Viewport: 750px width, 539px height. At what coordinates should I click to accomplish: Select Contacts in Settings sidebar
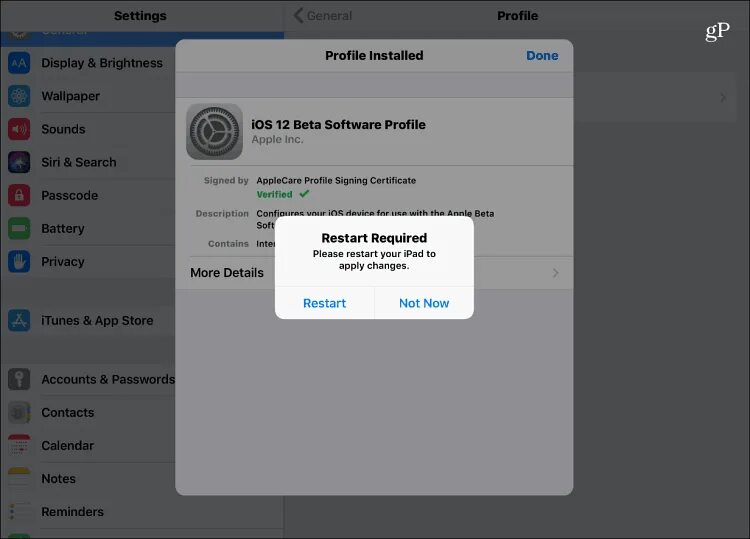coord(67,412)
